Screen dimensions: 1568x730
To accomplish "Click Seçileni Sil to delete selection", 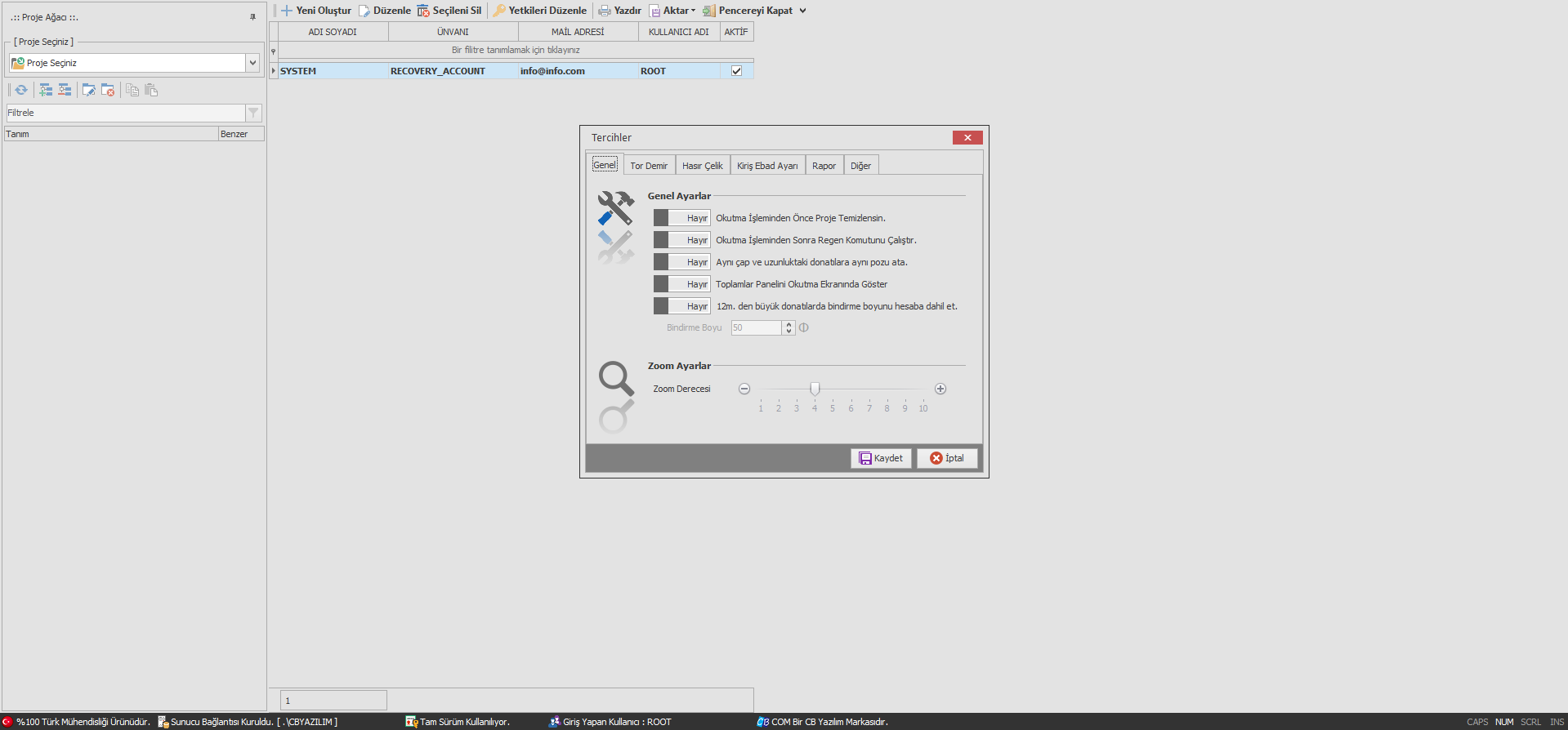I will click(449, 11).
